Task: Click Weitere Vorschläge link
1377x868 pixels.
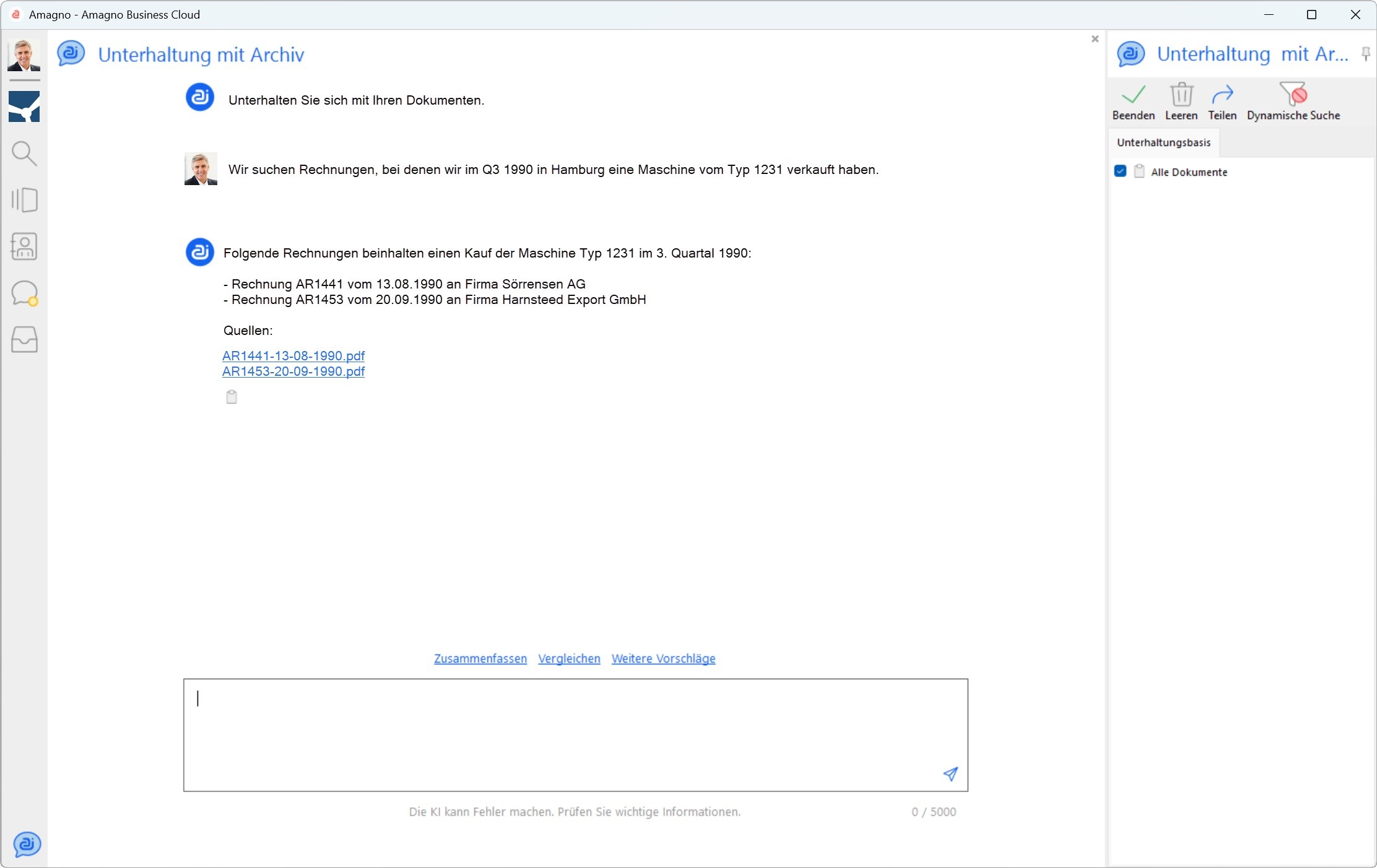Action: tap(663, 659)
